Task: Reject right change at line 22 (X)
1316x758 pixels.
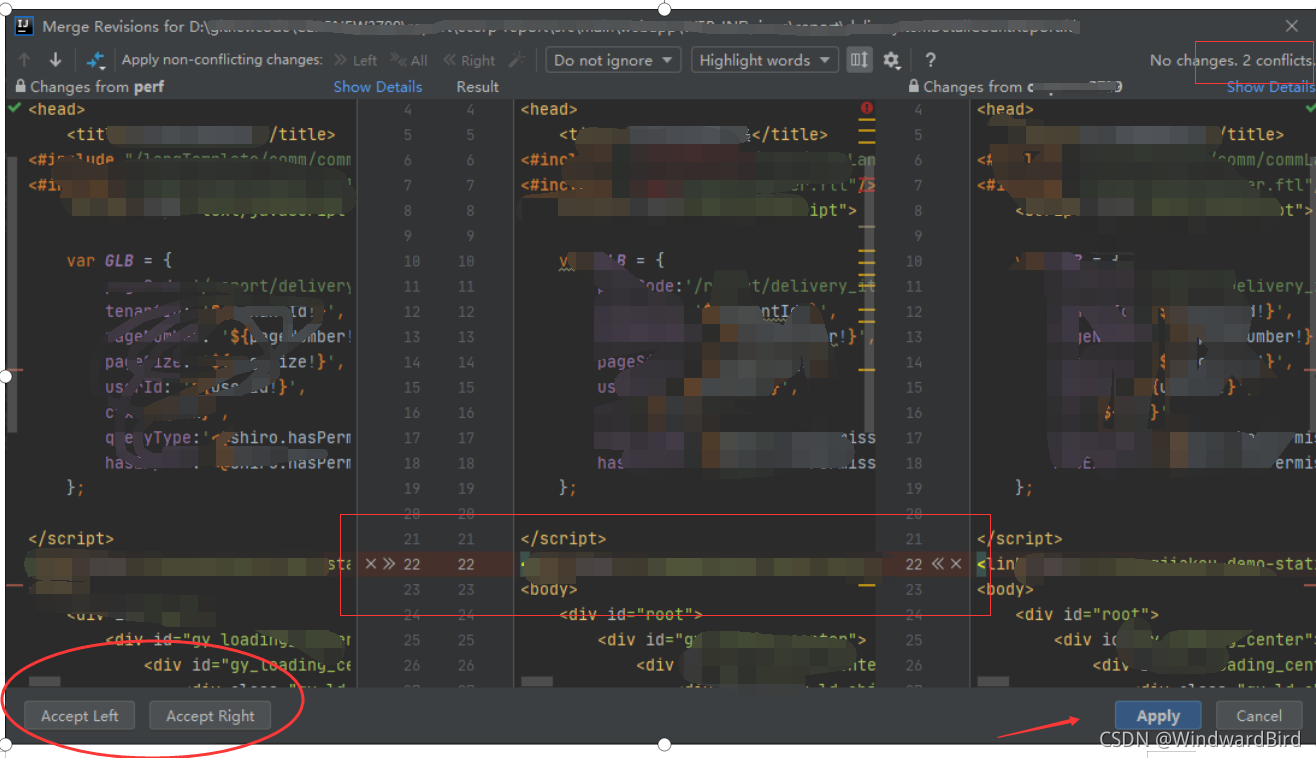Action: click(x=956, y=564)
